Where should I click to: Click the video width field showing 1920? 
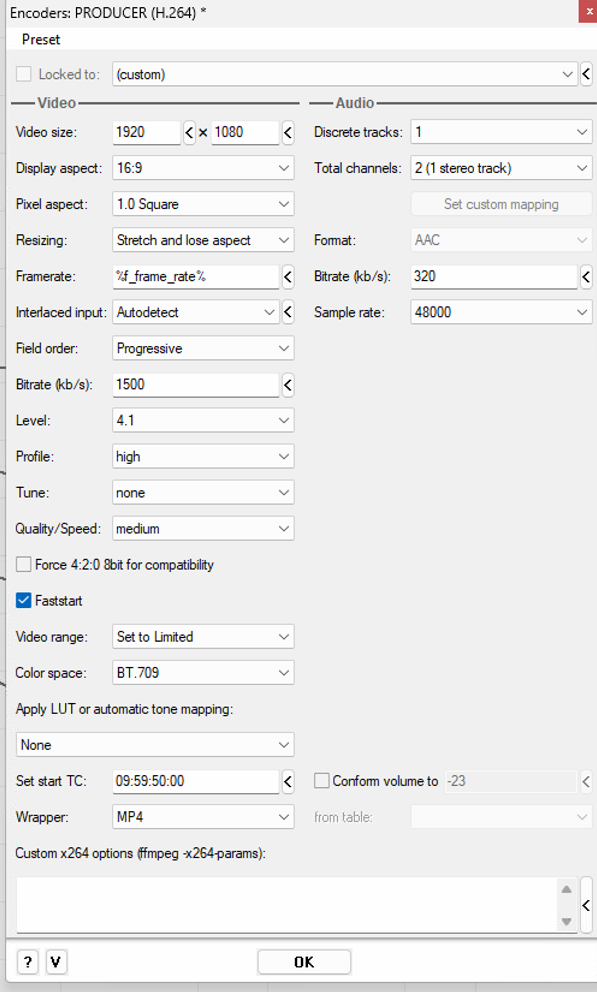coord(147,132)
